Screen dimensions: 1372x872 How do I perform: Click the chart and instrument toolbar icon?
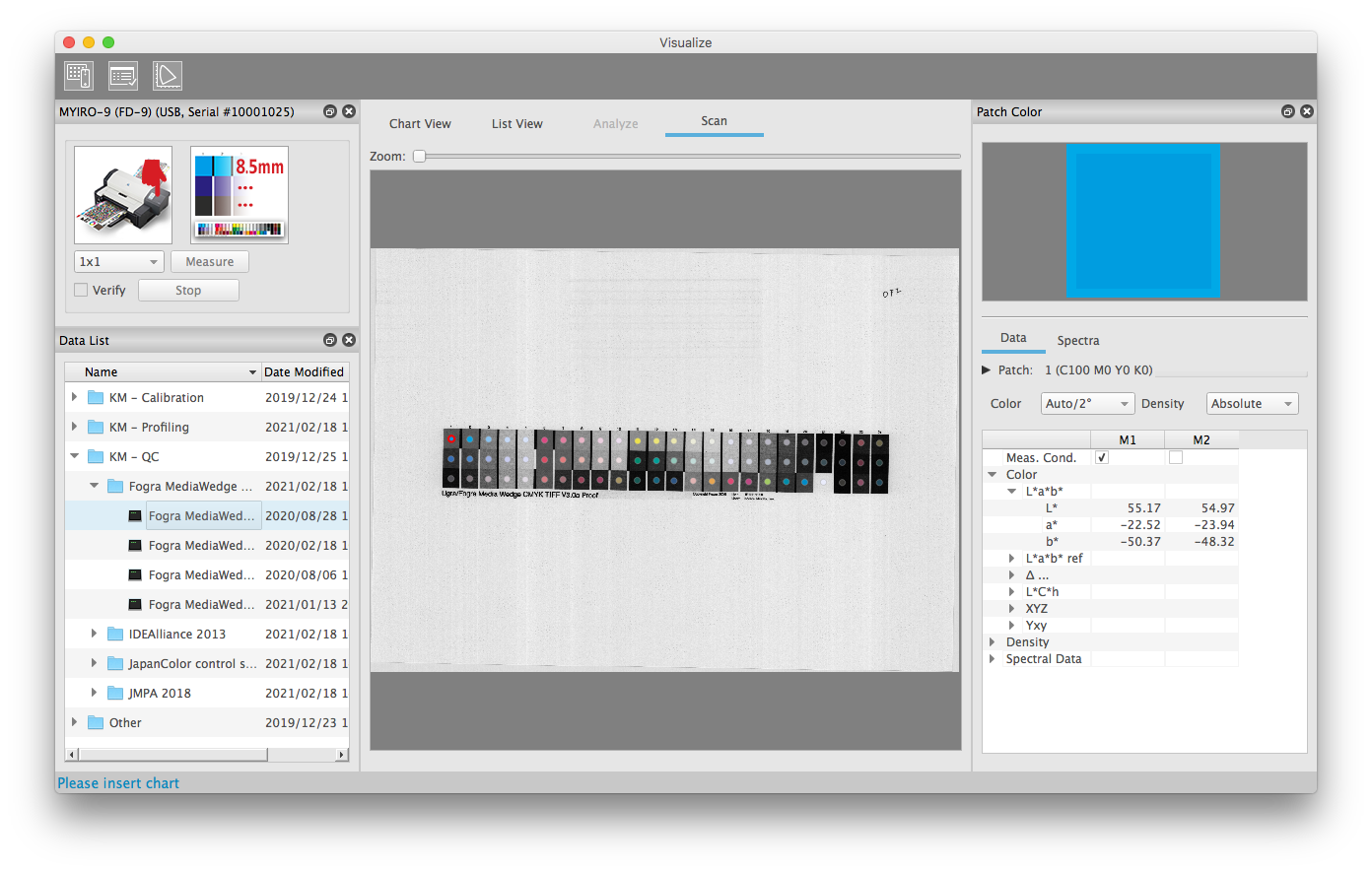point(79,76)
